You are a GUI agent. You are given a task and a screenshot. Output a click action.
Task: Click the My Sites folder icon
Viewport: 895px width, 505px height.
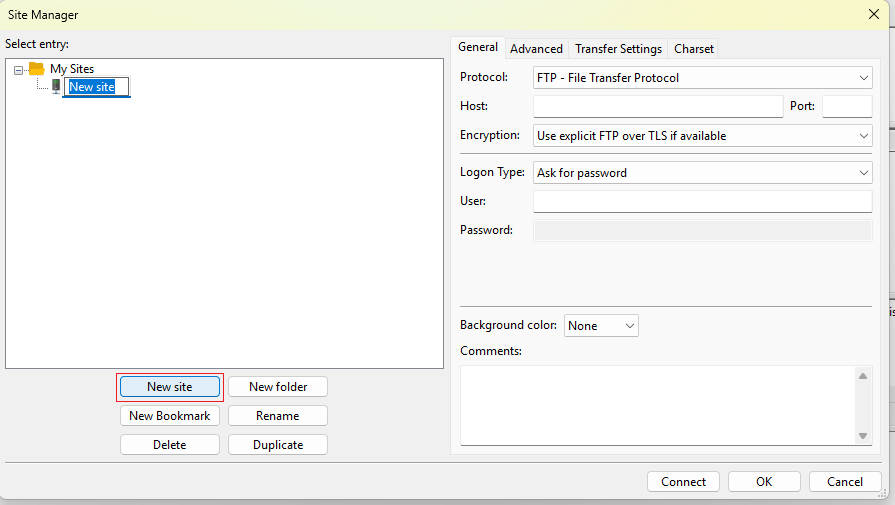(37, 69)
